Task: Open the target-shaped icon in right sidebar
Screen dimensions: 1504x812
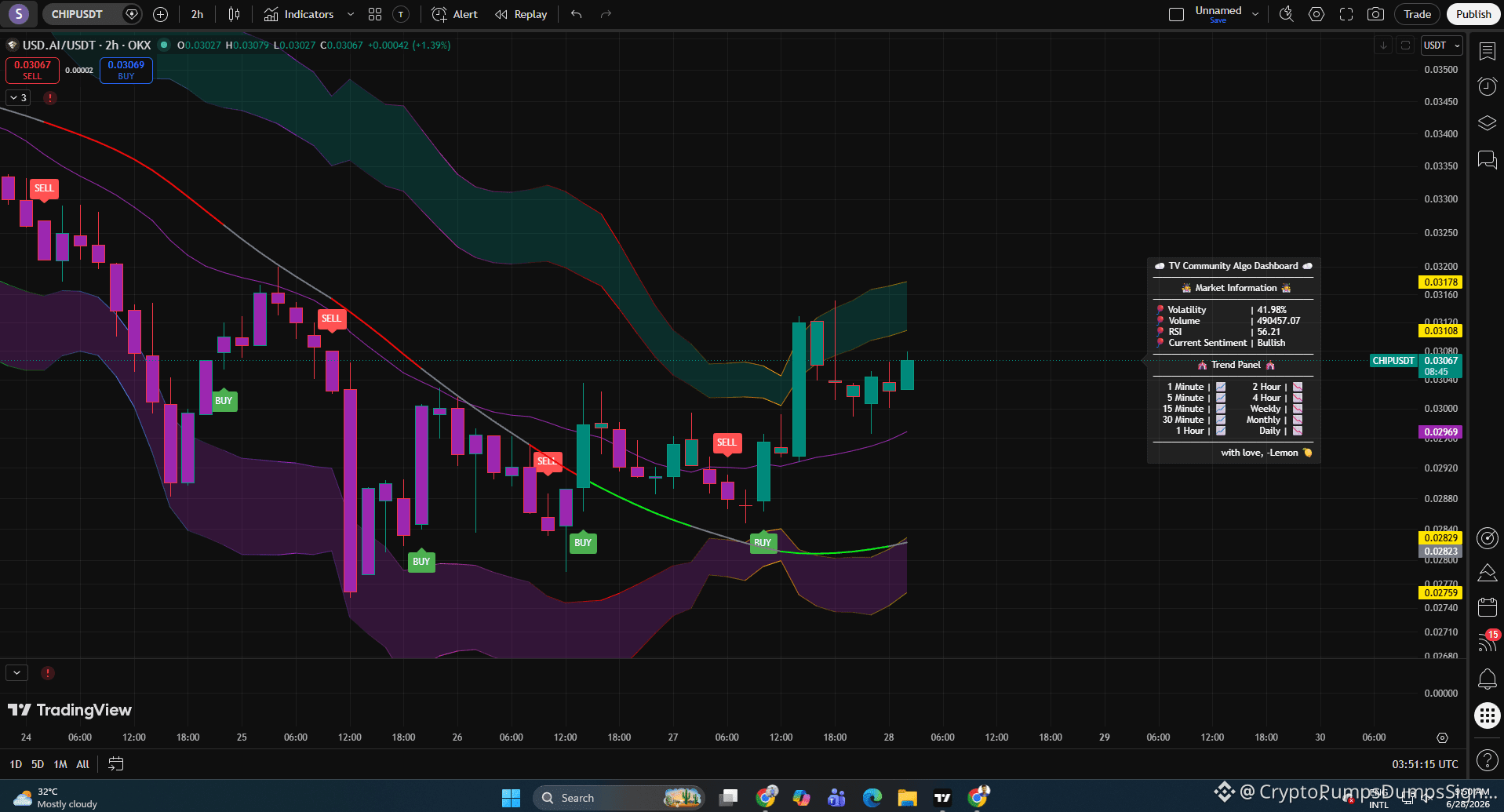Action: point(1487,537)
